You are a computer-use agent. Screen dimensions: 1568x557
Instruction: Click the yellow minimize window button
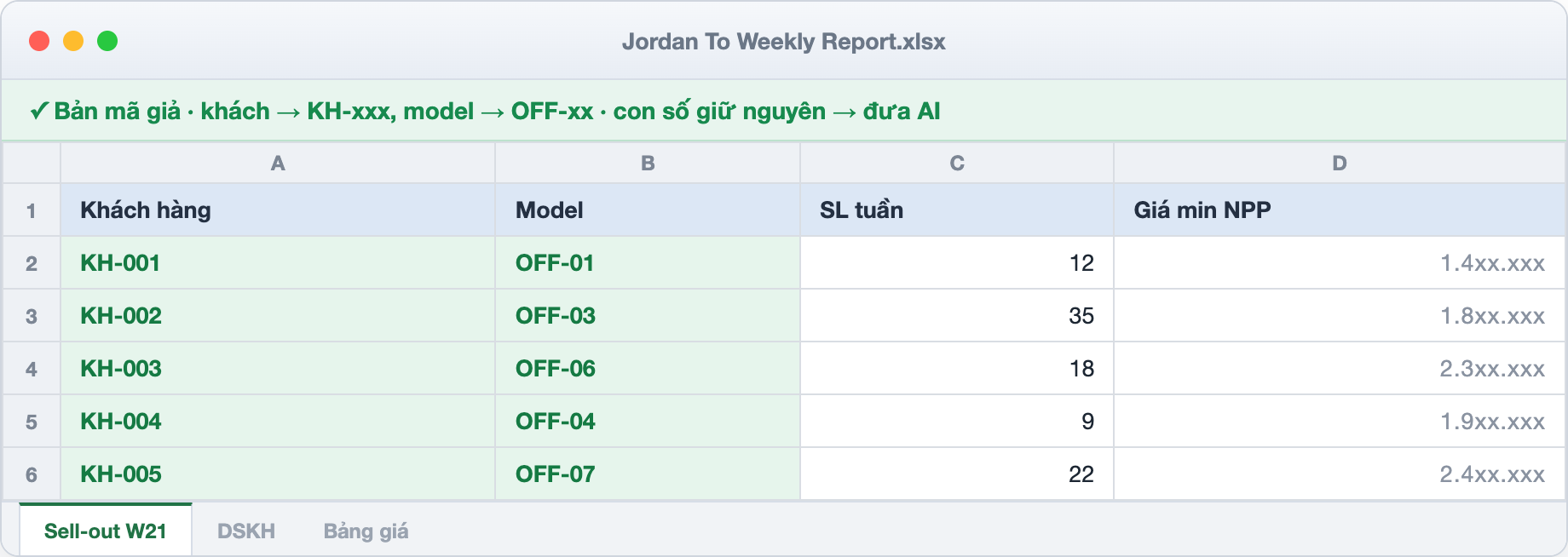73,41
